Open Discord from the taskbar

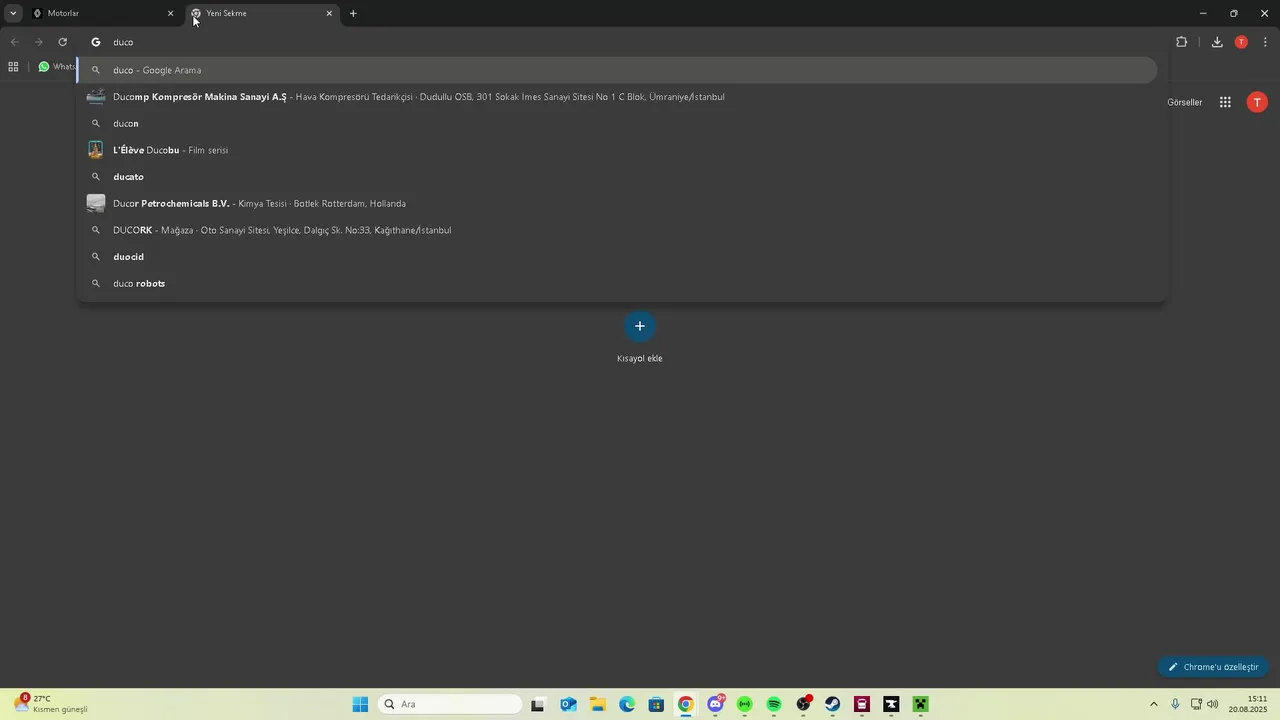[x=715, y=704]
